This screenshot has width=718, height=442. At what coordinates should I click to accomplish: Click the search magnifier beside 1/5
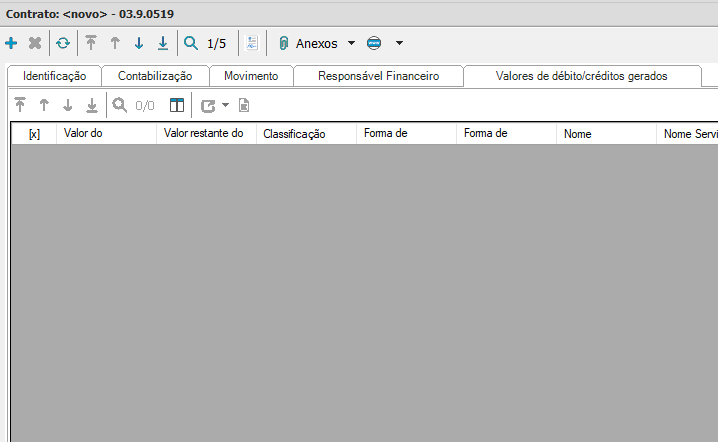(190, 44)
